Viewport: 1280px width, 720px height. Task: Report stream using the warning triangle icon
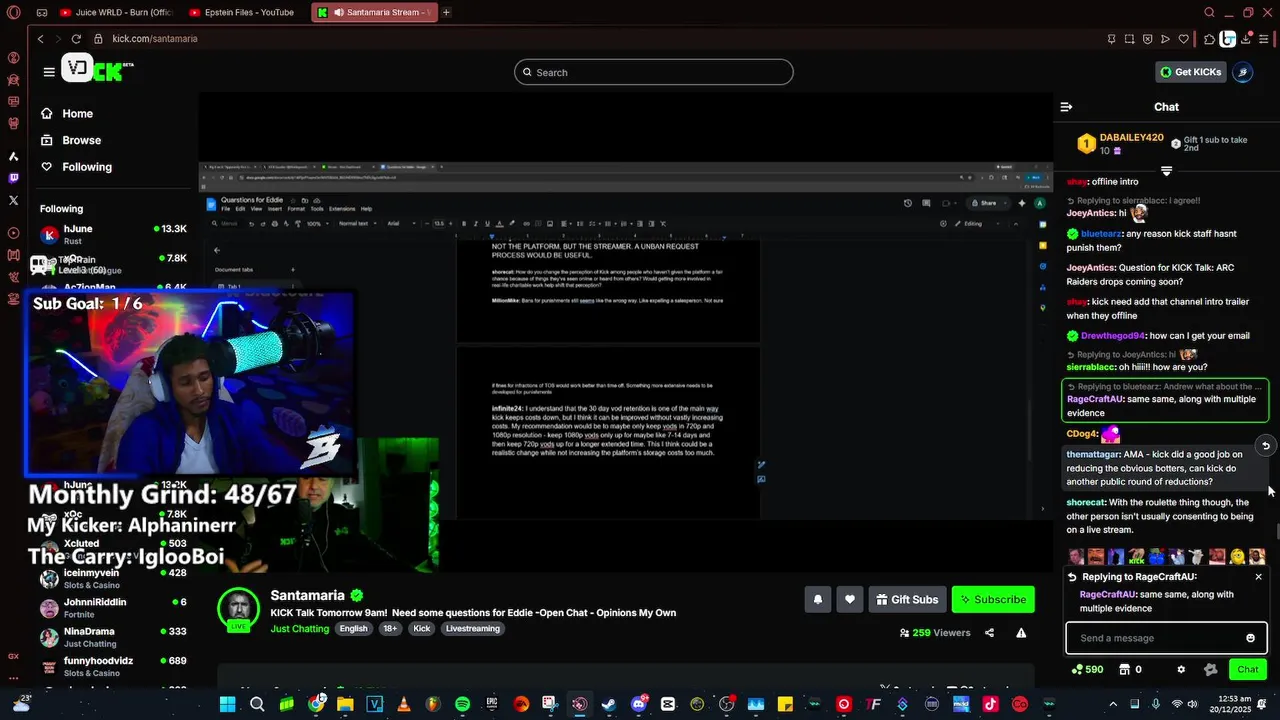[x=1021, y=633]
